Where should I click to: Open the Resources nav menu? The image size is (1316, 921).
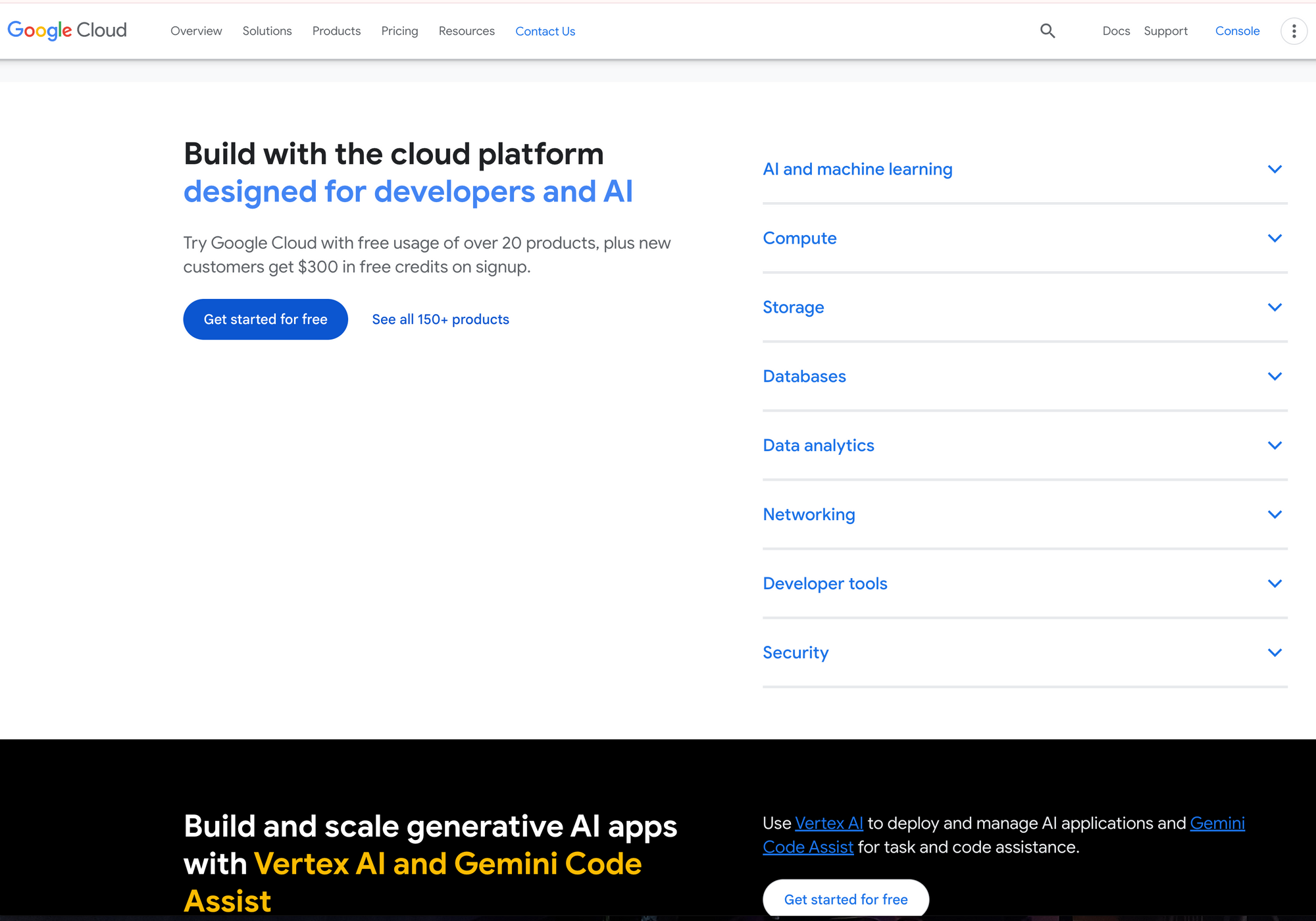467,31
